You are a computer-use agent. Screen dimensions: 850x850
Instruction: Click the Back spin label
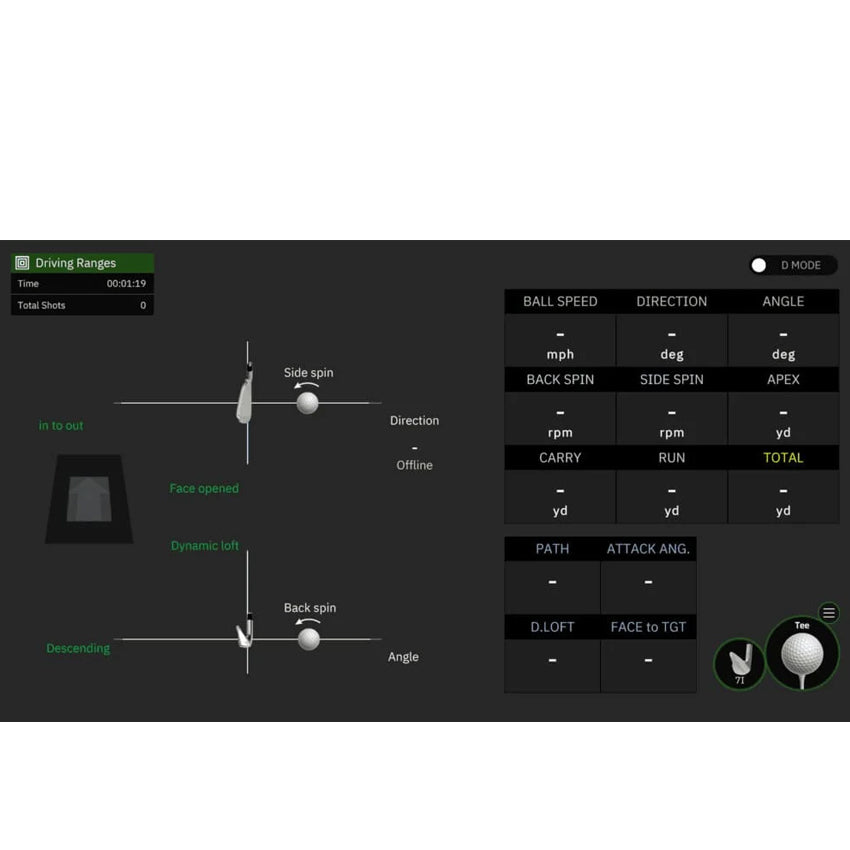[310, 608]
